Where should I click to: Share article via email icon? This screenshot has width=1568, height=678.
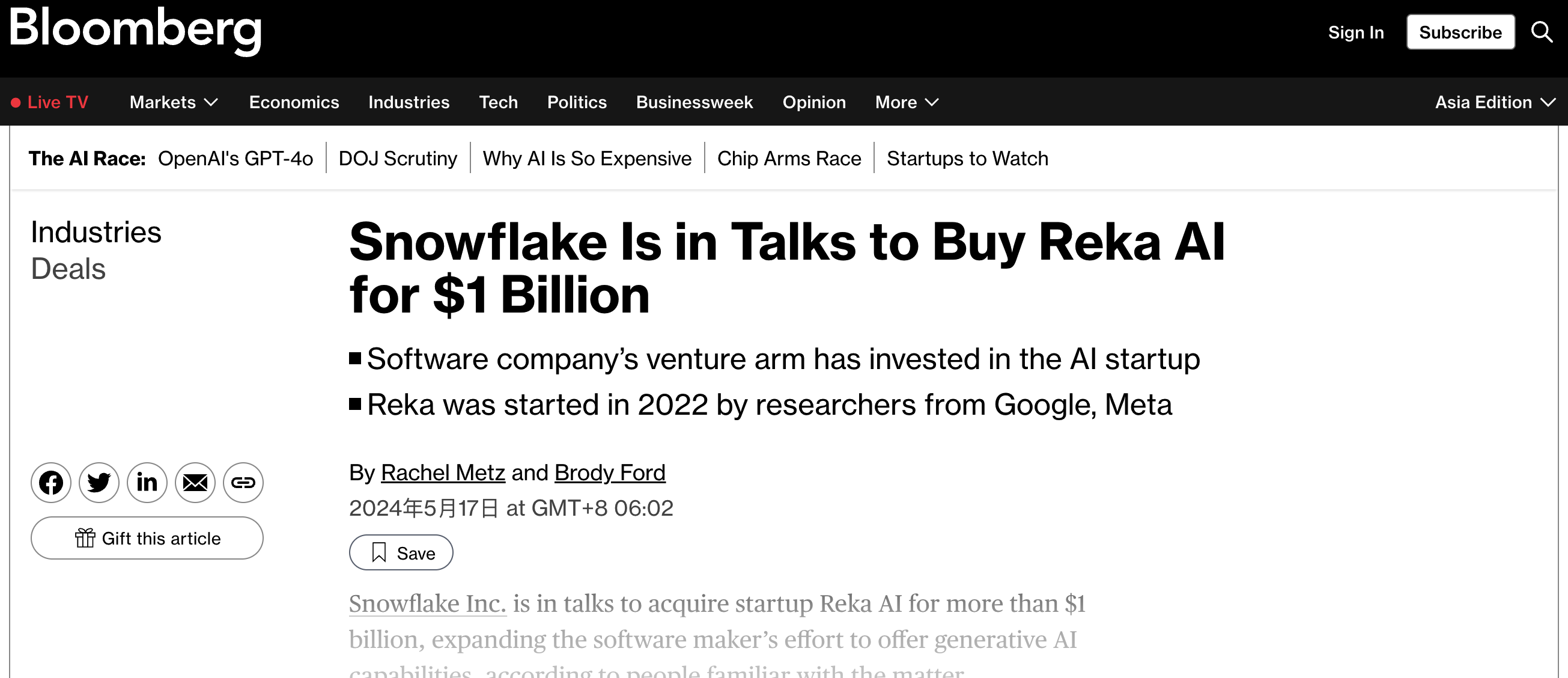point(195,483)
